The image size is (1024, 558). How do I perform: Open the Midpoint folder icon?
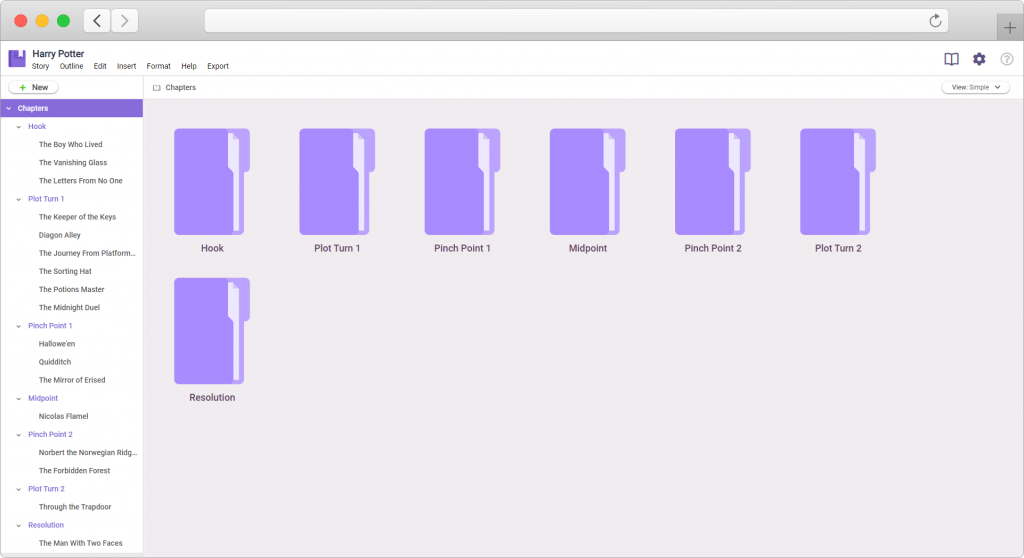click(x=587, y=182)
